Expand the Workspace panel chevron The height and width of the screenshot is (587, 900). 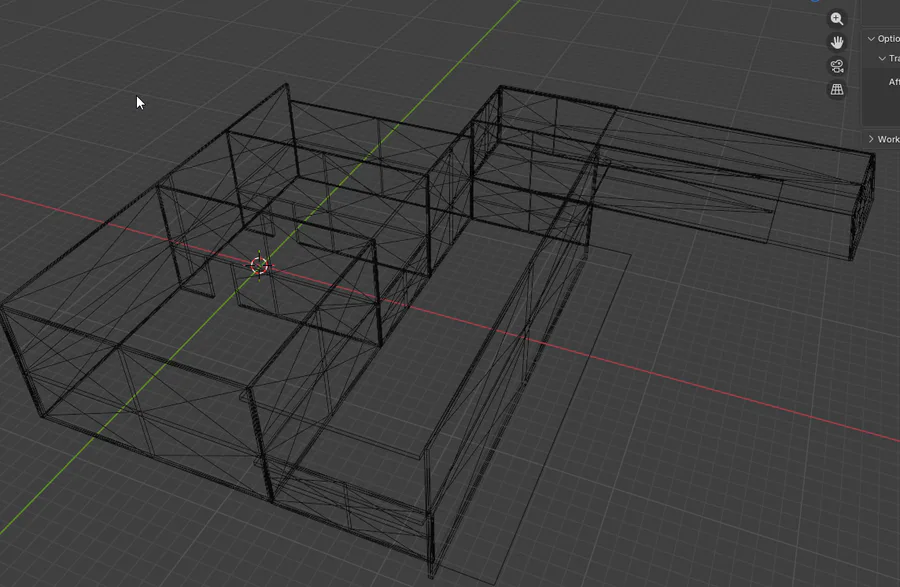(871, 139)
